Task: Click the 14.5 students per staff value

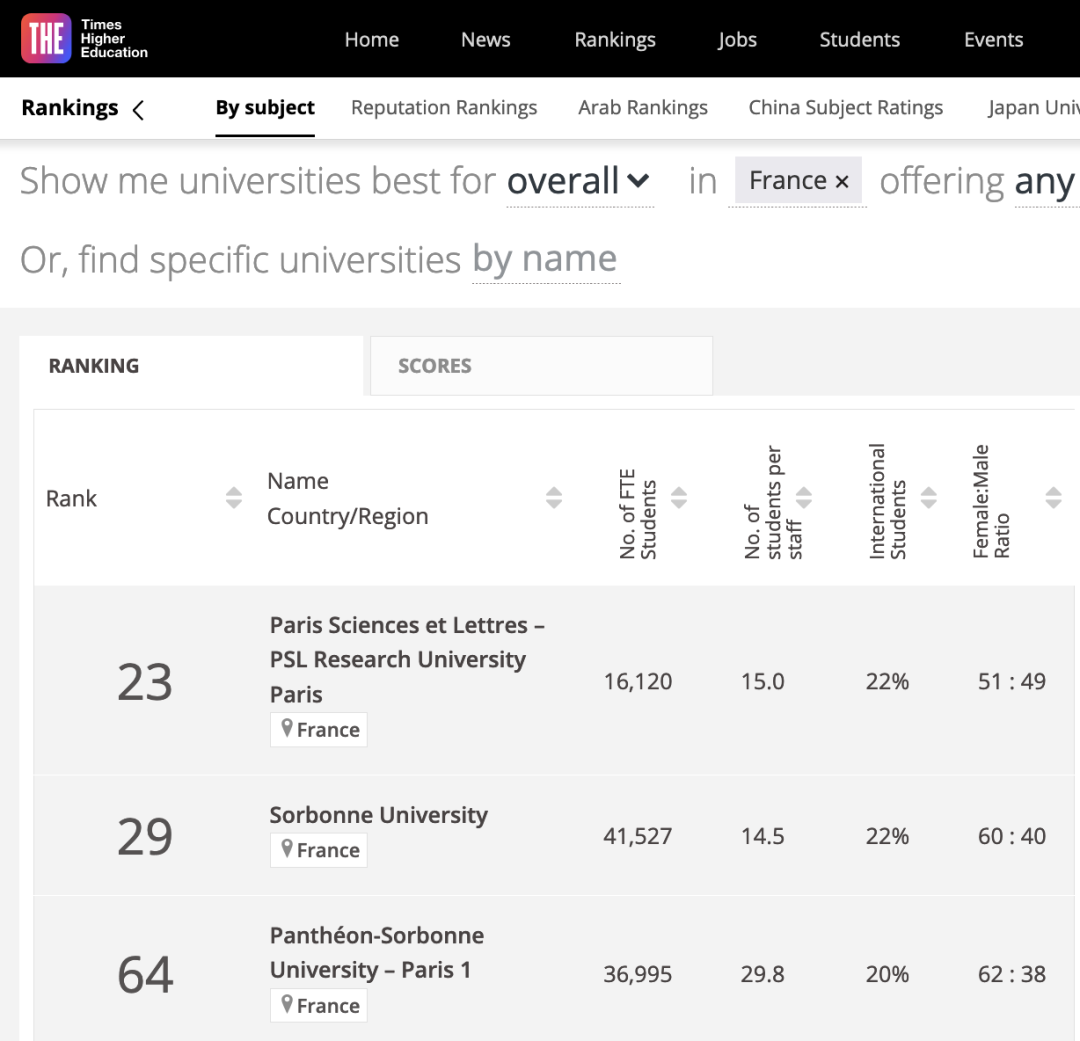Action: (762, 836)
